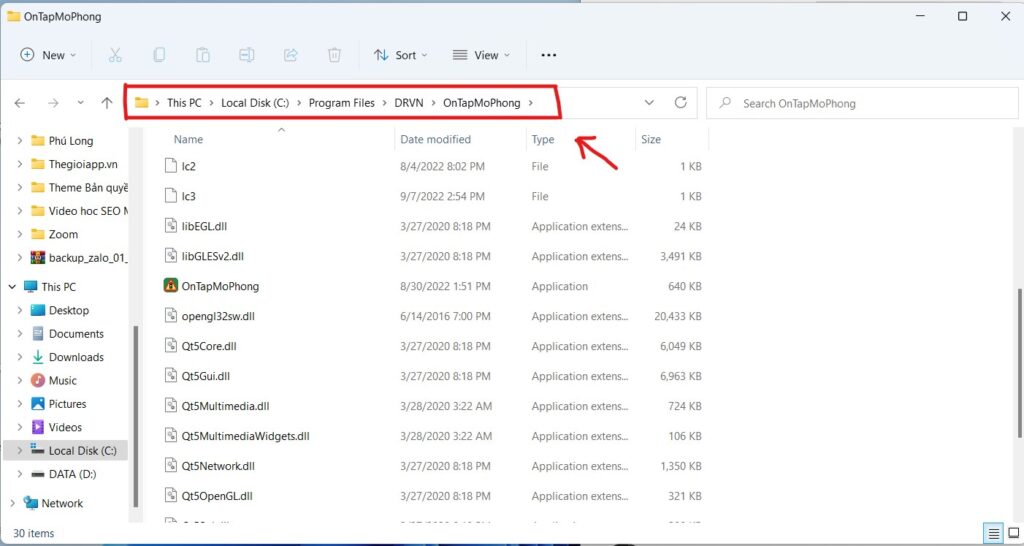This screenshot has width=1024, height=546.
Task: Click the Share icon in toolbar
Action: point(291,56)
